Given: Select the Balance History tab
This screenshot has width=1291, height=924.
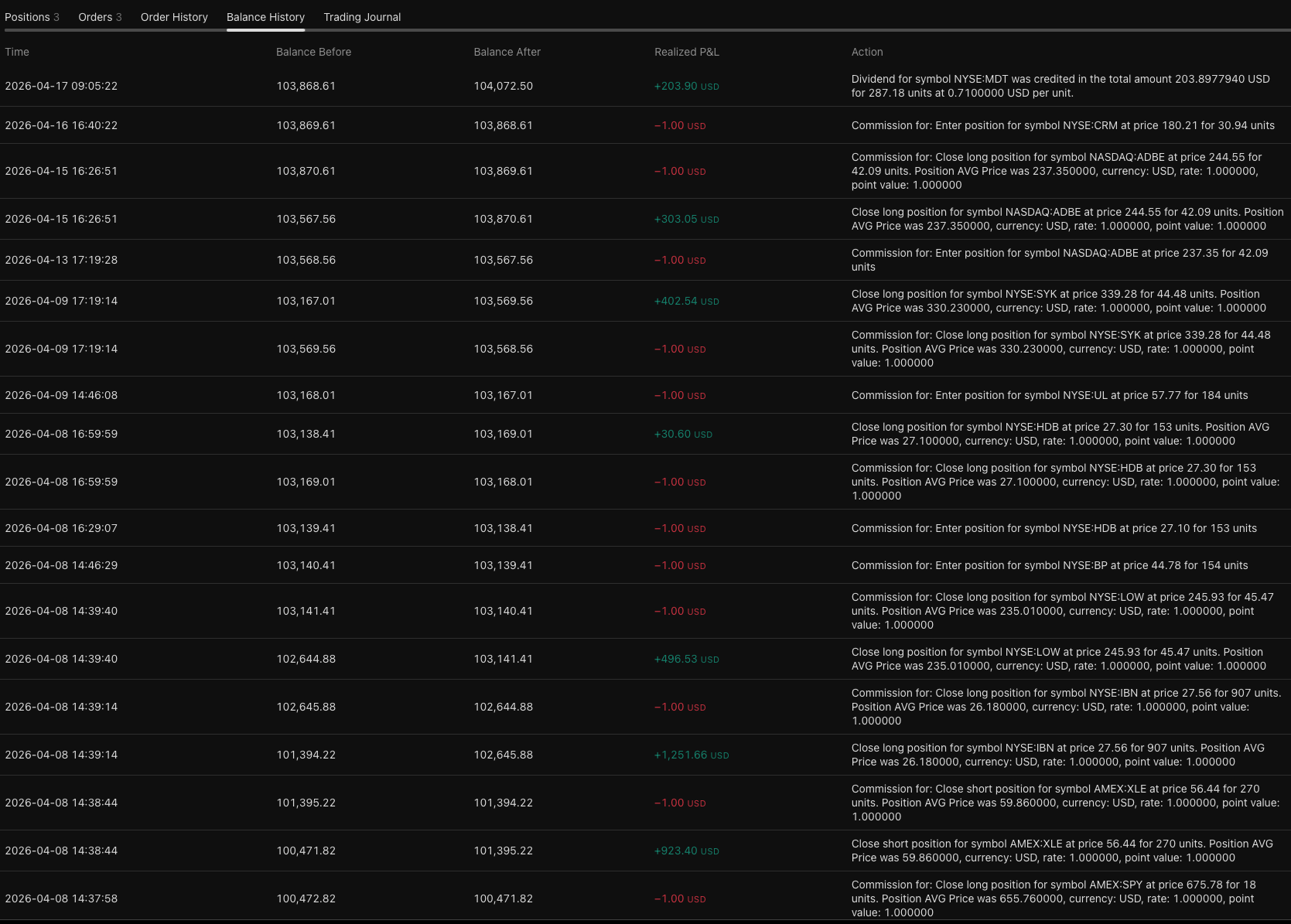Looking at the screenshot, I should coord(265,17).
